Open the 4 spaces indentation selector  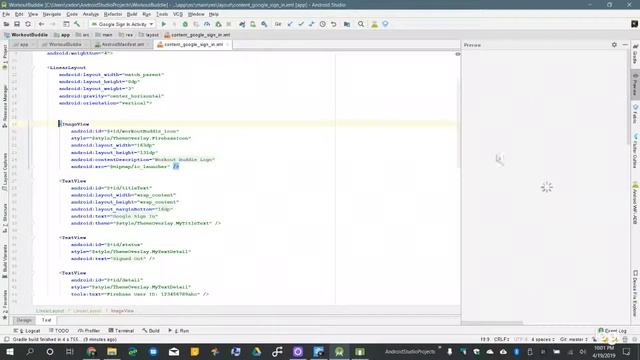(543, 339)
